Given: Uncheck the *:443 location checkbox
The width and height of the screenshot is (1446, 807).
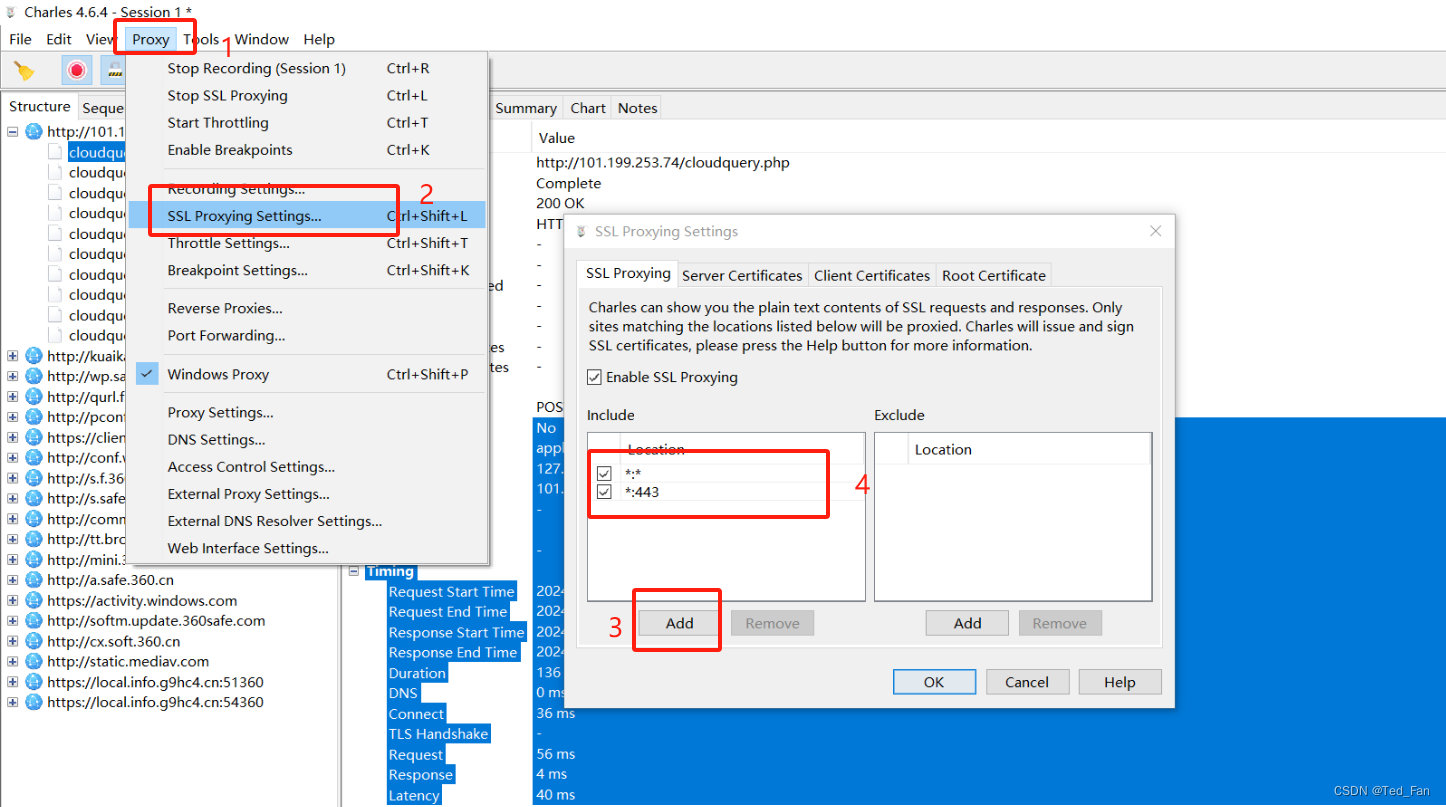Looking at the screenshot, I should point(604,492).
